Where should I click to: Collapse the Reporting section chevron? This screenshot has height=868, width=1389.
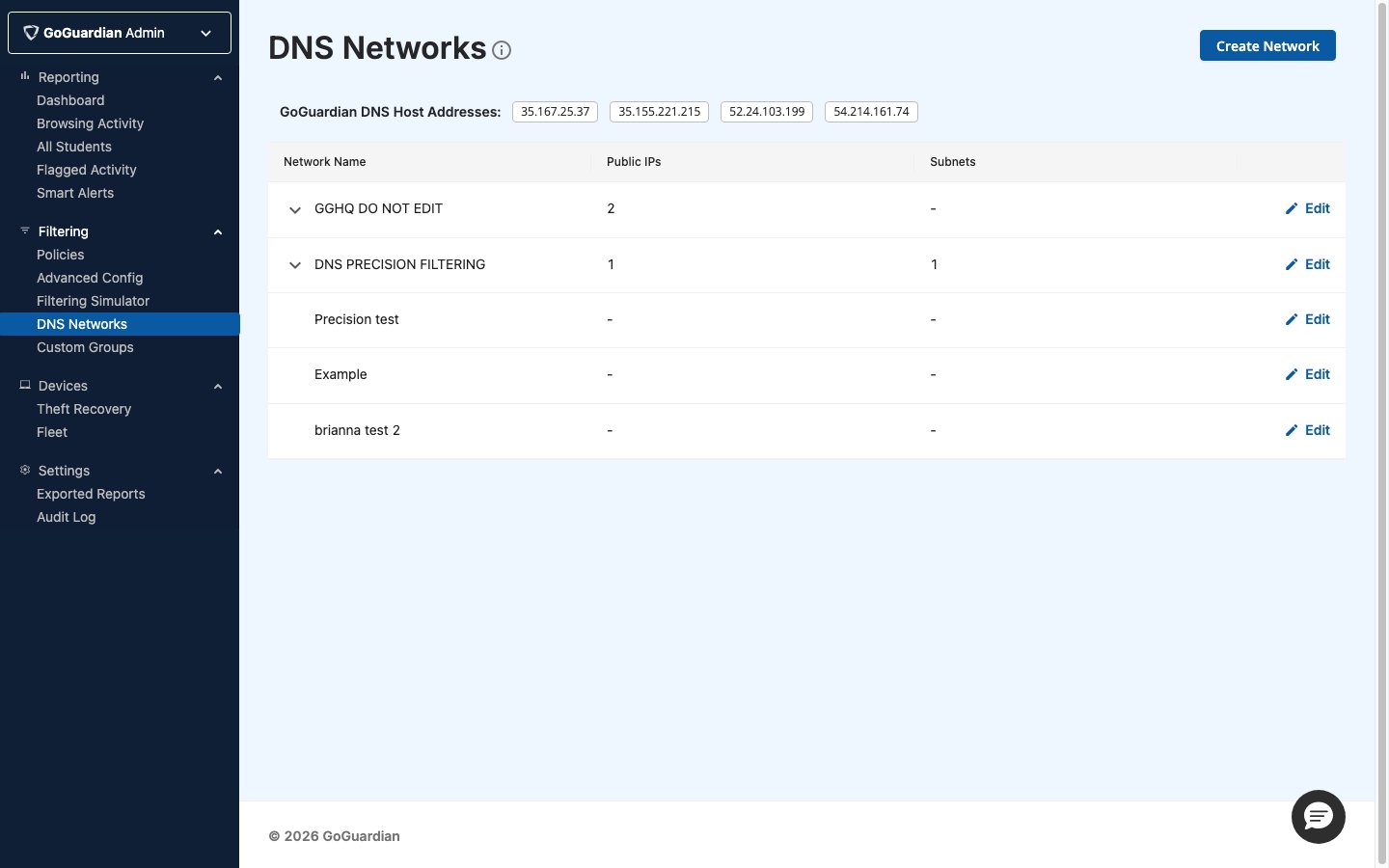tap(218, 77)
